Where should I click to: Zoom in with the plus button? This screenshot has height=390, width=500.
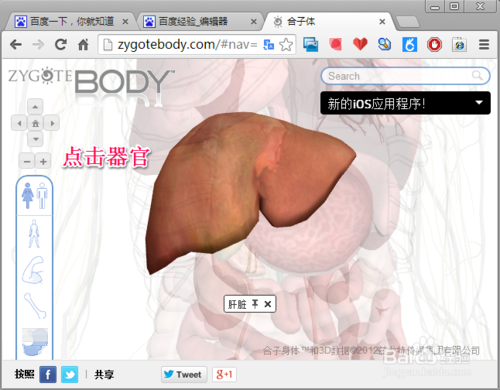click(43, 162)
